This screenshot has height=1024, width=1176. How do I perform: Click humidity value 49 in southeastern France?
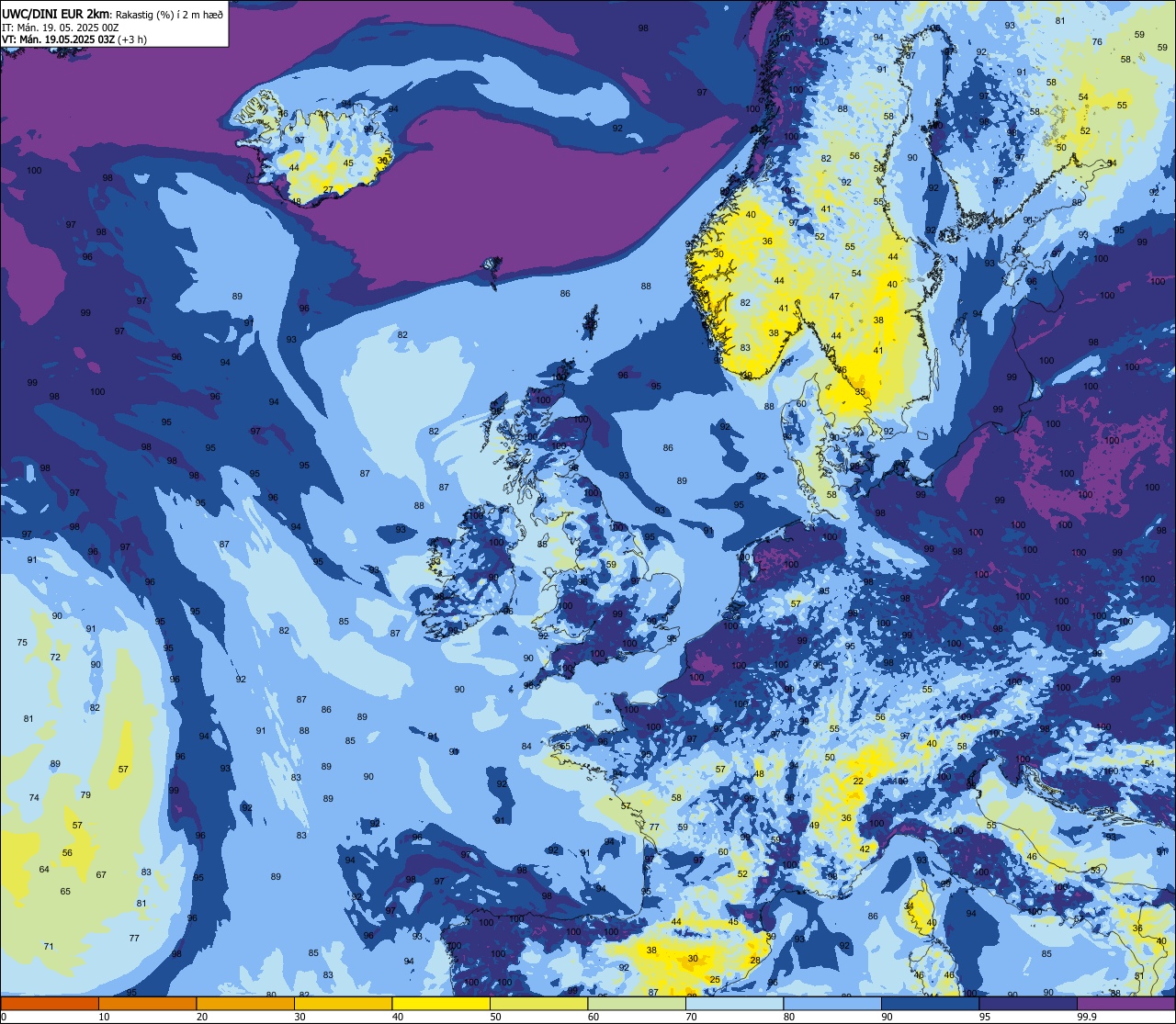814,826
